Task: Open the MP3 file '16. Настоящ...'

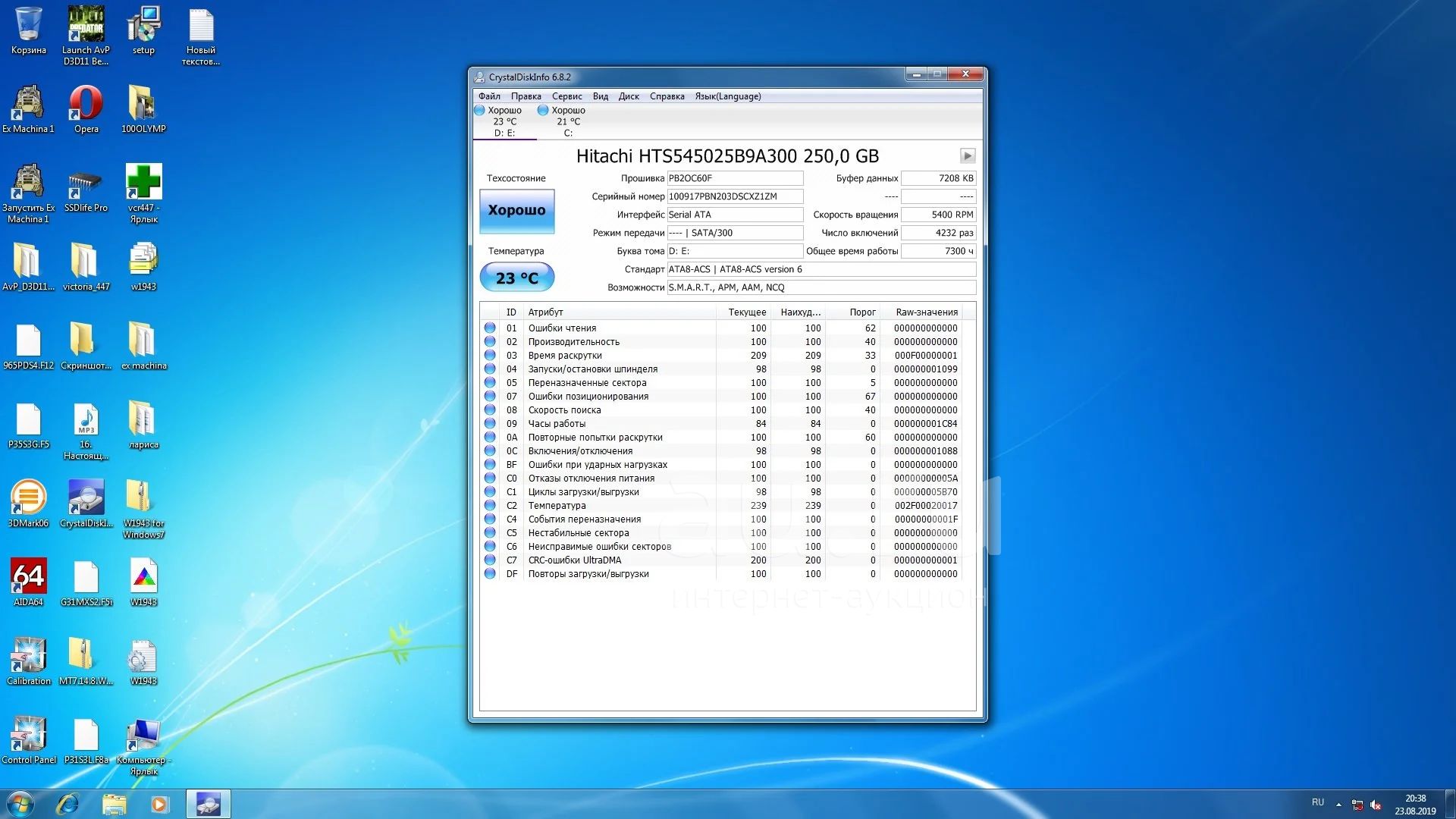Action: click(86, 431)
